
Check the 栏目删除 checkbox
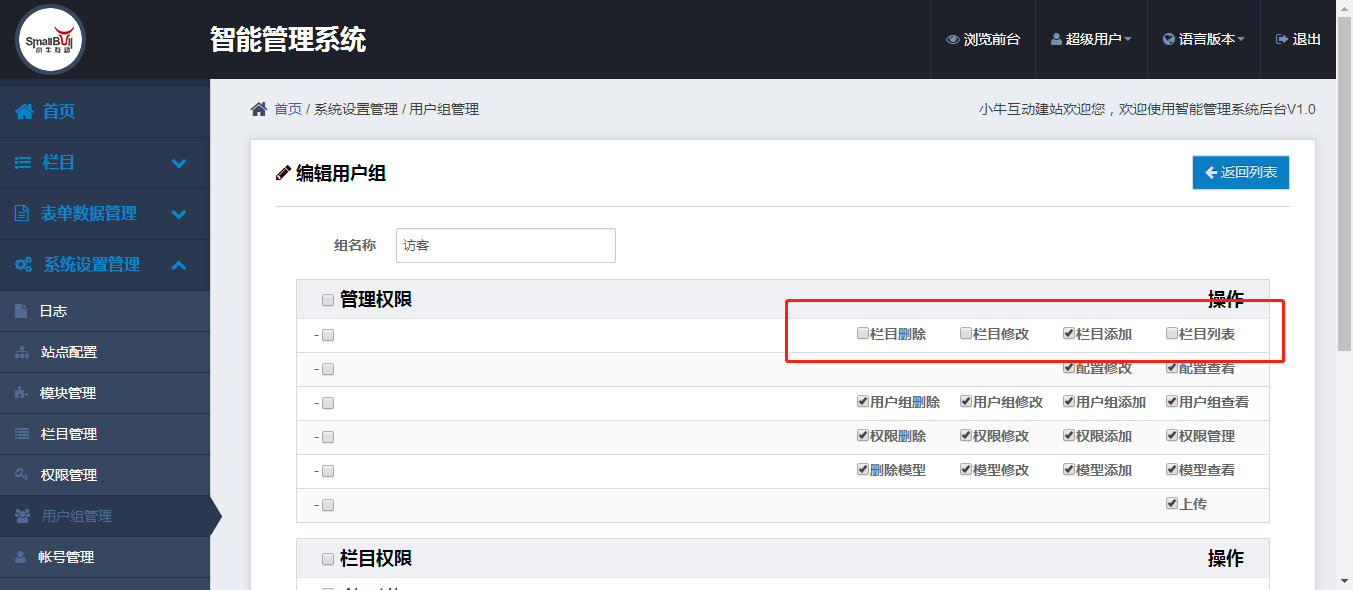(863, 333)
